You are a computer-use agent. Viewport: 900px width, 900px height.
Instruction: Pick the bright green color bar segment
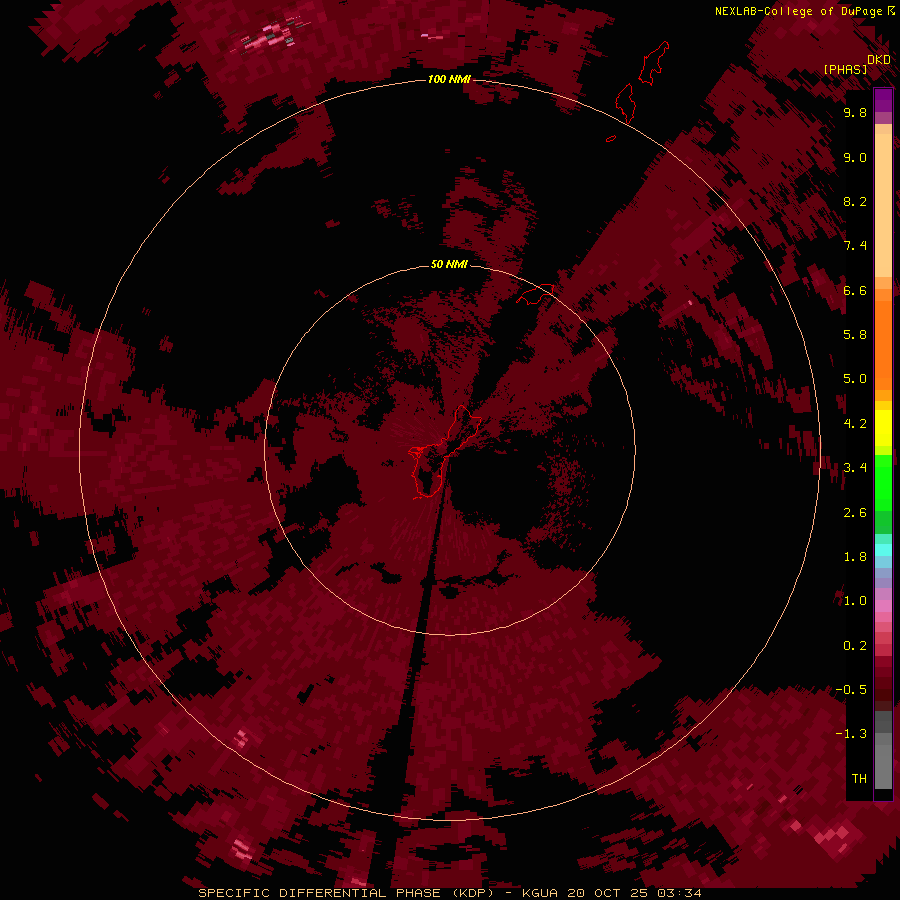click(x=883, y=482)
